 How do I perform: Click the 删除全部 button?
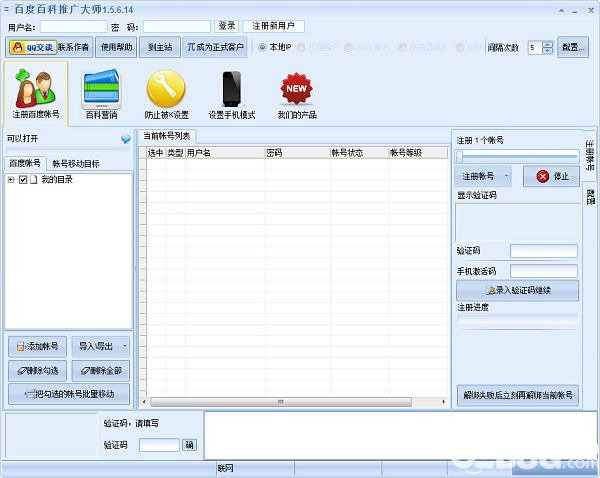[101, 370]
